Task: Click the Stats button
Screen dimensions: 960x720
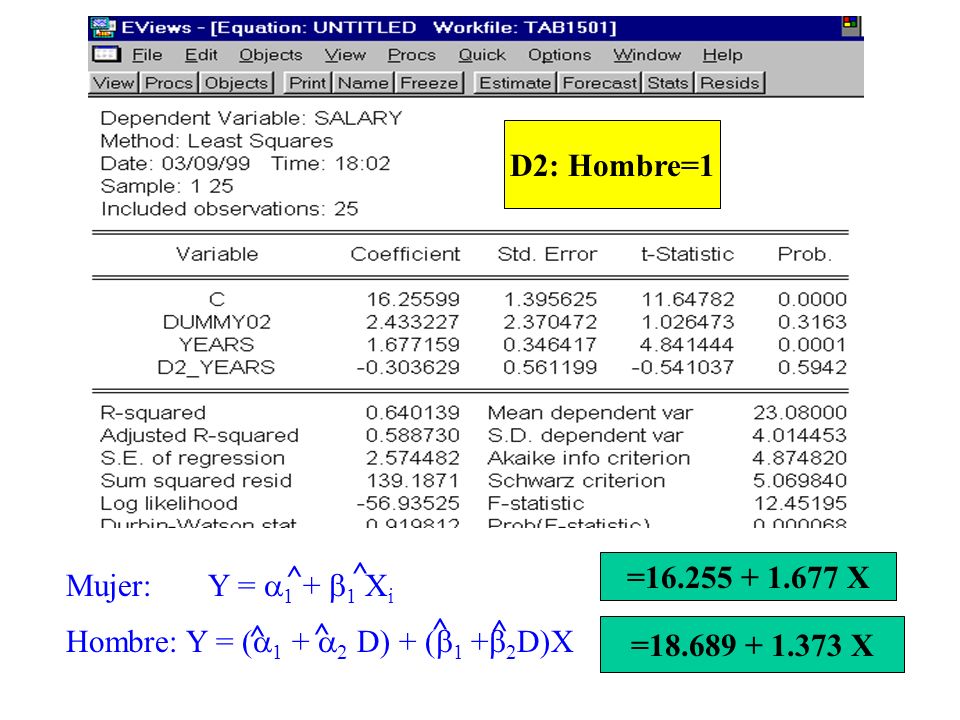Action: [x=668, y=83]
